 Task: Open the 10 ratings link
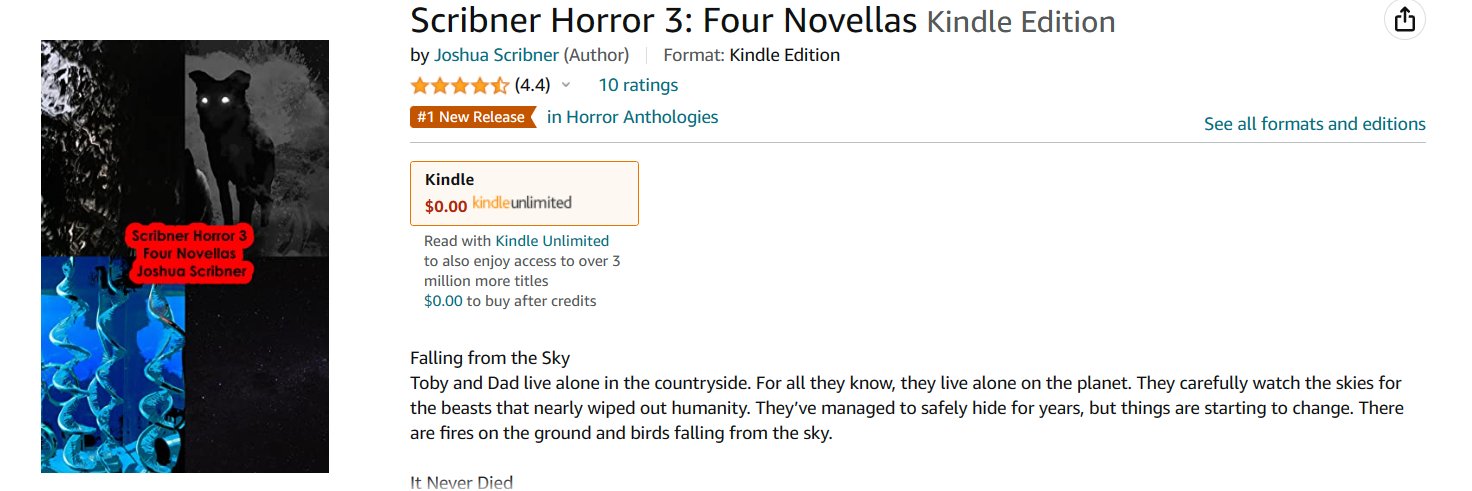pos(638,85)
